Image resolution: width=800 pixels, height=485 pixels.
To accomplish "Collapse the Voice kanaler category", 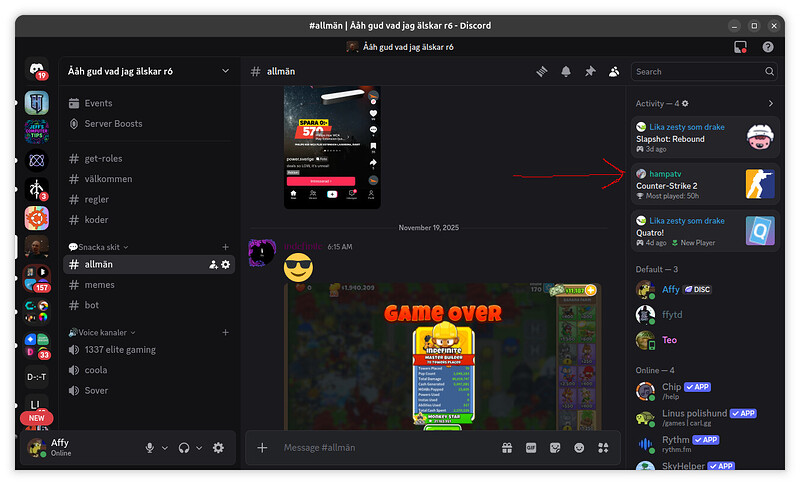I will pos(100,332).
